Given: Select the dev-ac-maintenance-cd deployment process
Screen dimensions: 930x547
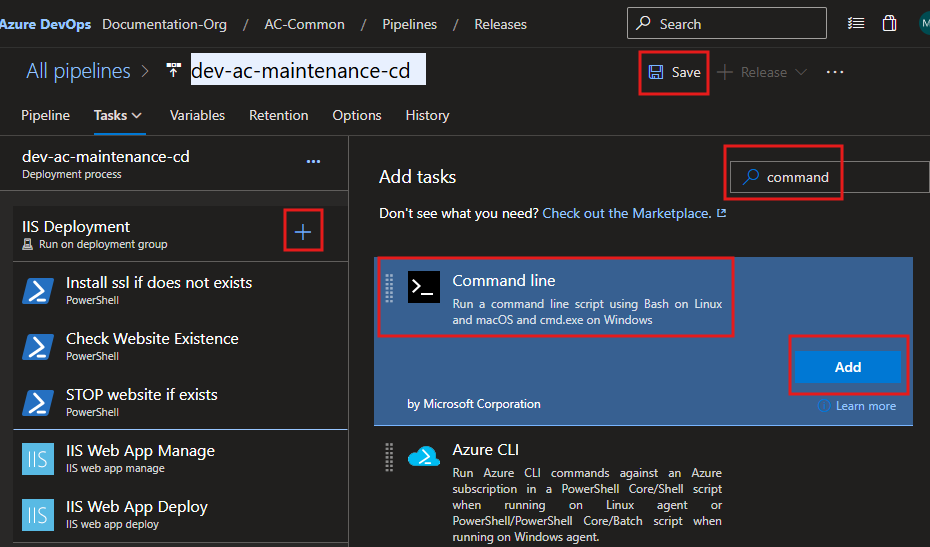Looking at the screenshot, I should 174,164.
